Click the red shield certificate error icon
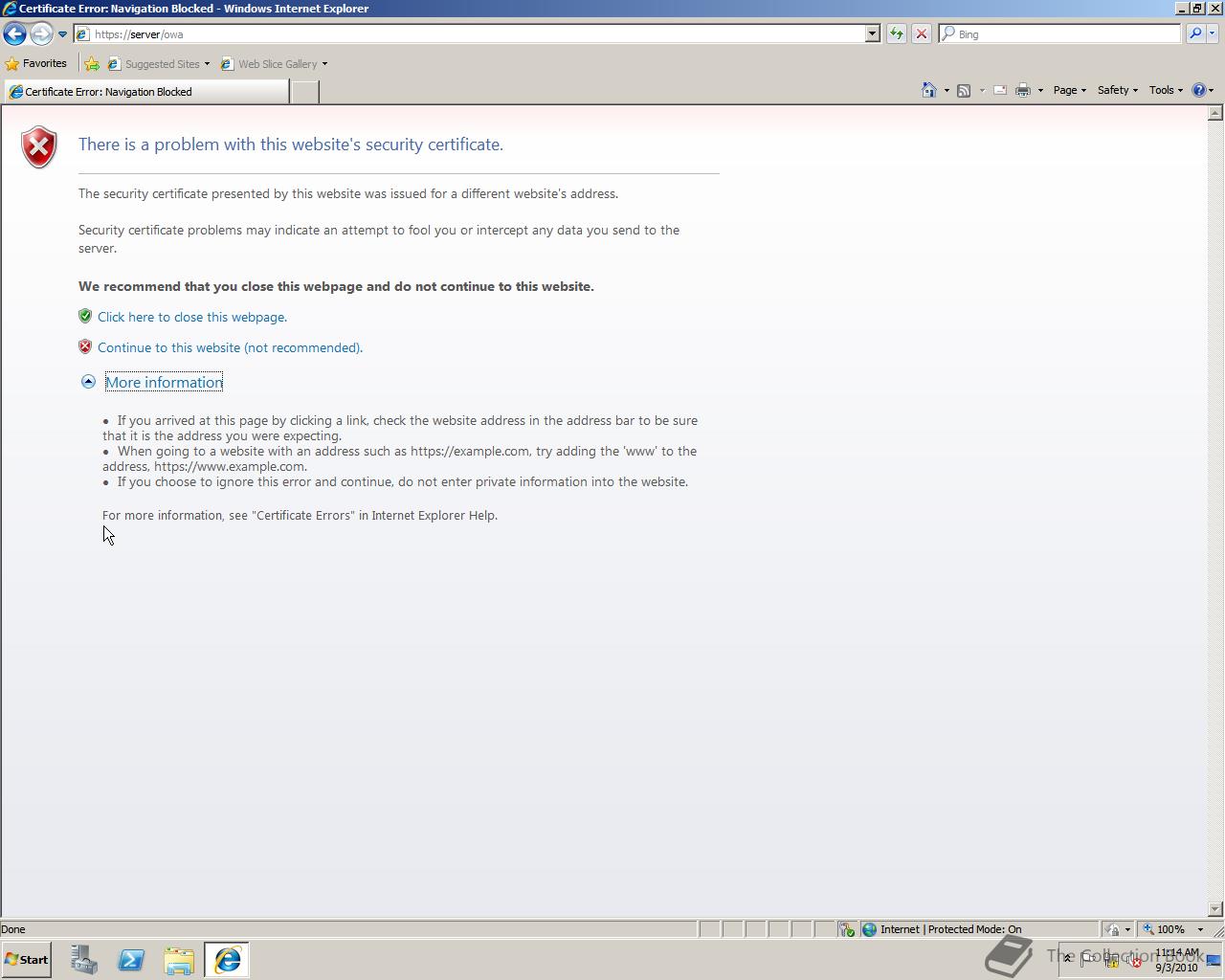 39,146
